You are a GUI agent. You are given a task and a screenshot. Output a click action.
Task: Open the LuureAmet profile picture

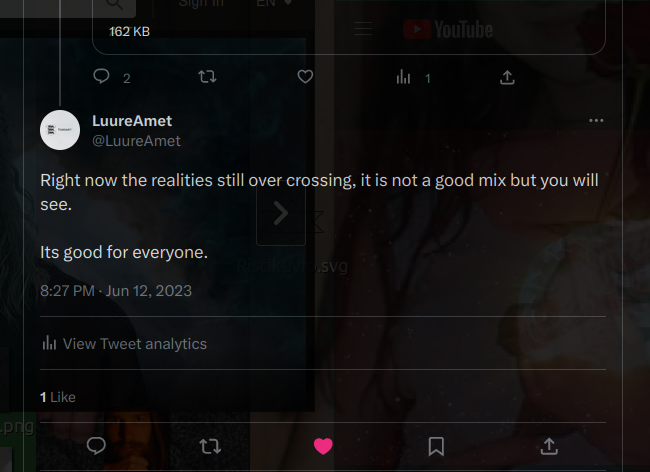tap(60, 130)
